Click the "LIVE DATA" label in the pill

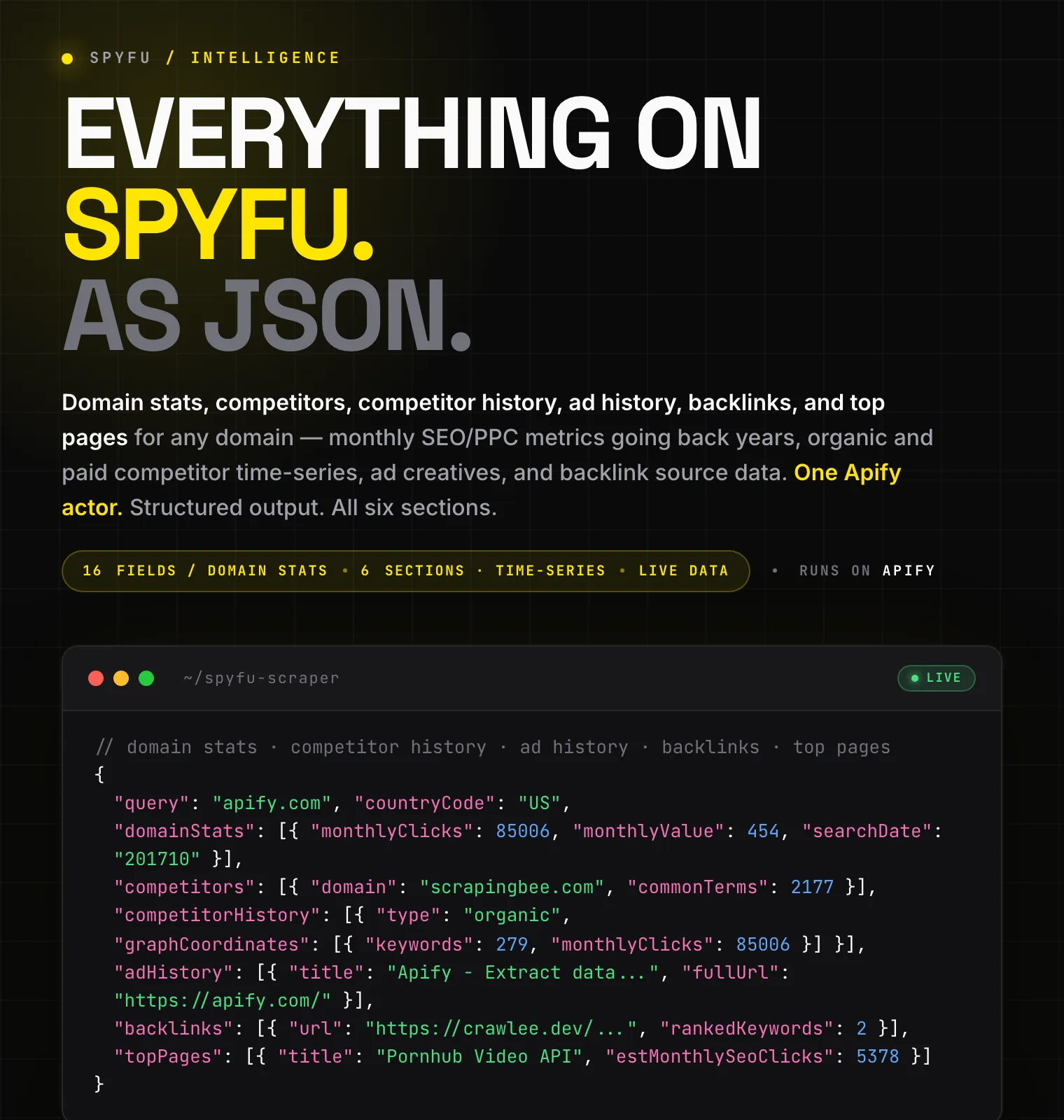[683, 571]
